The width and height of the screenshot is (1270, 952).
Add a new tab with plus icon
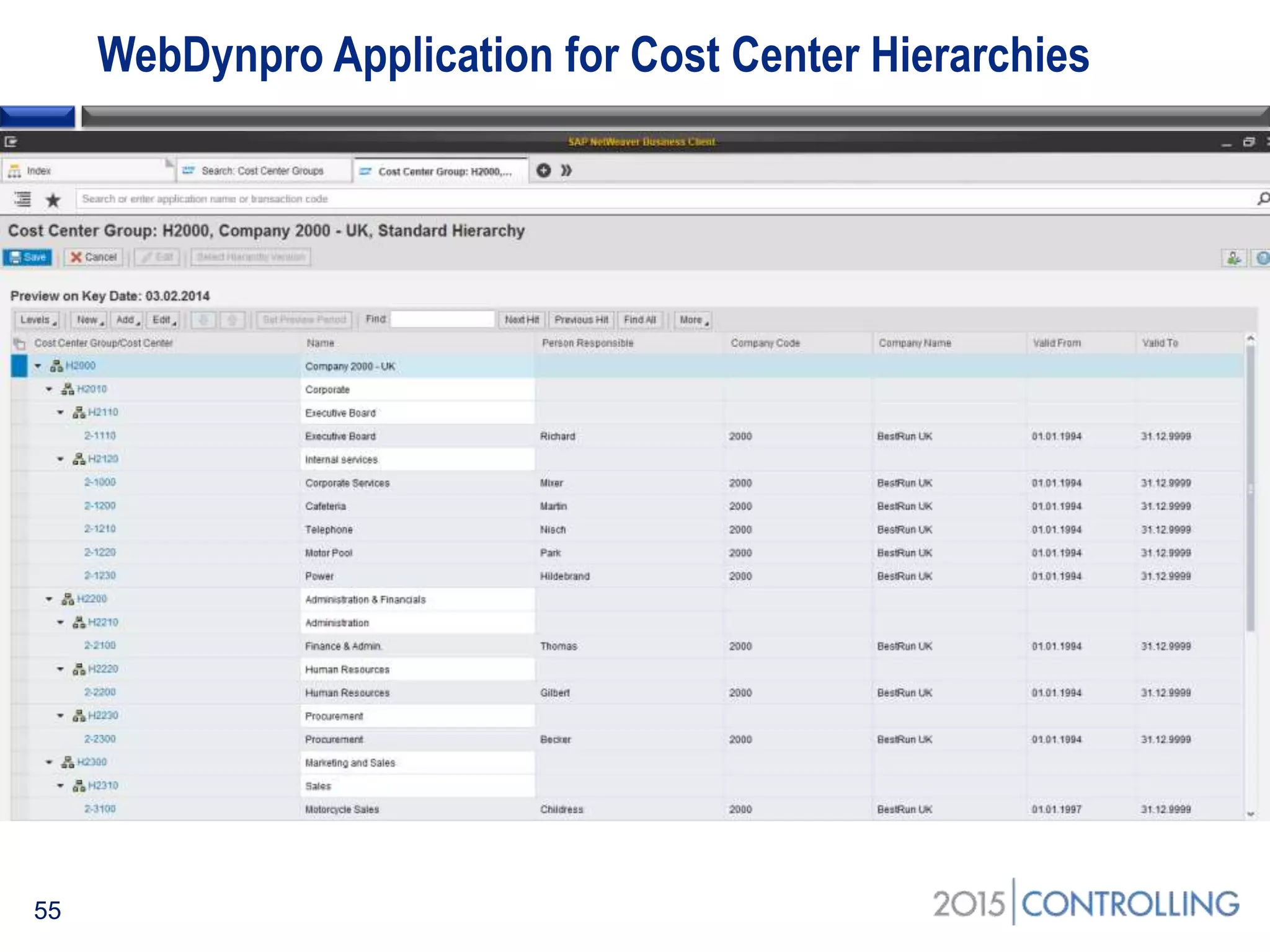[544, 170]
